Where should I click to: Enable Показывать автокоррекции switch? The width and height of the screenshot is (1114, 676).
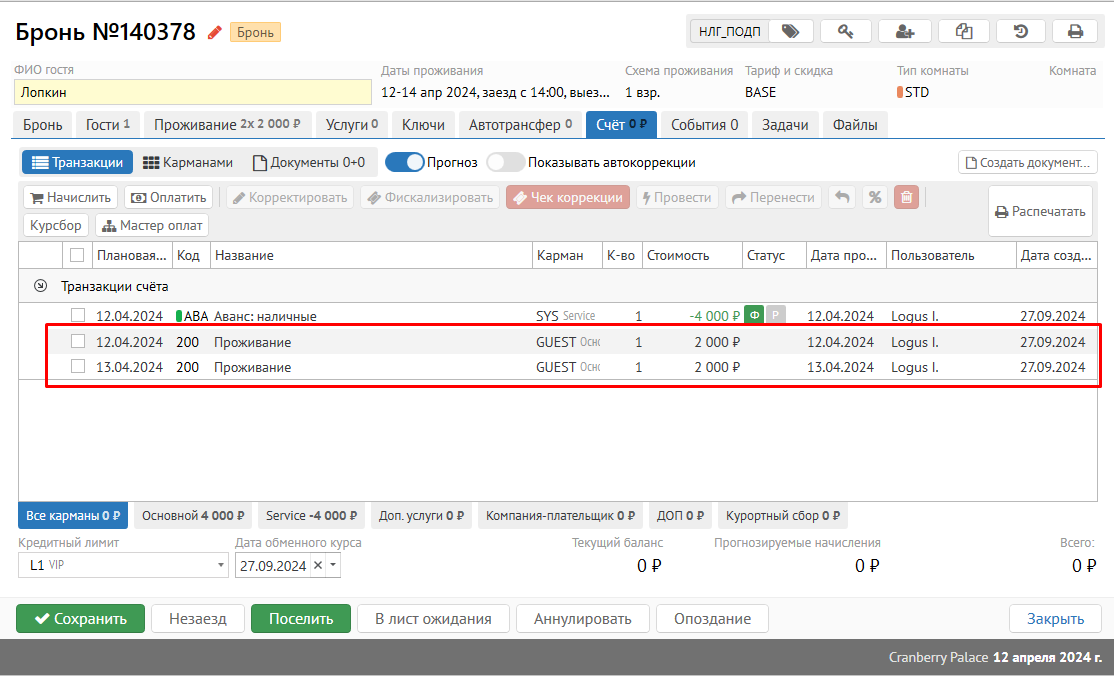(505, 162)
